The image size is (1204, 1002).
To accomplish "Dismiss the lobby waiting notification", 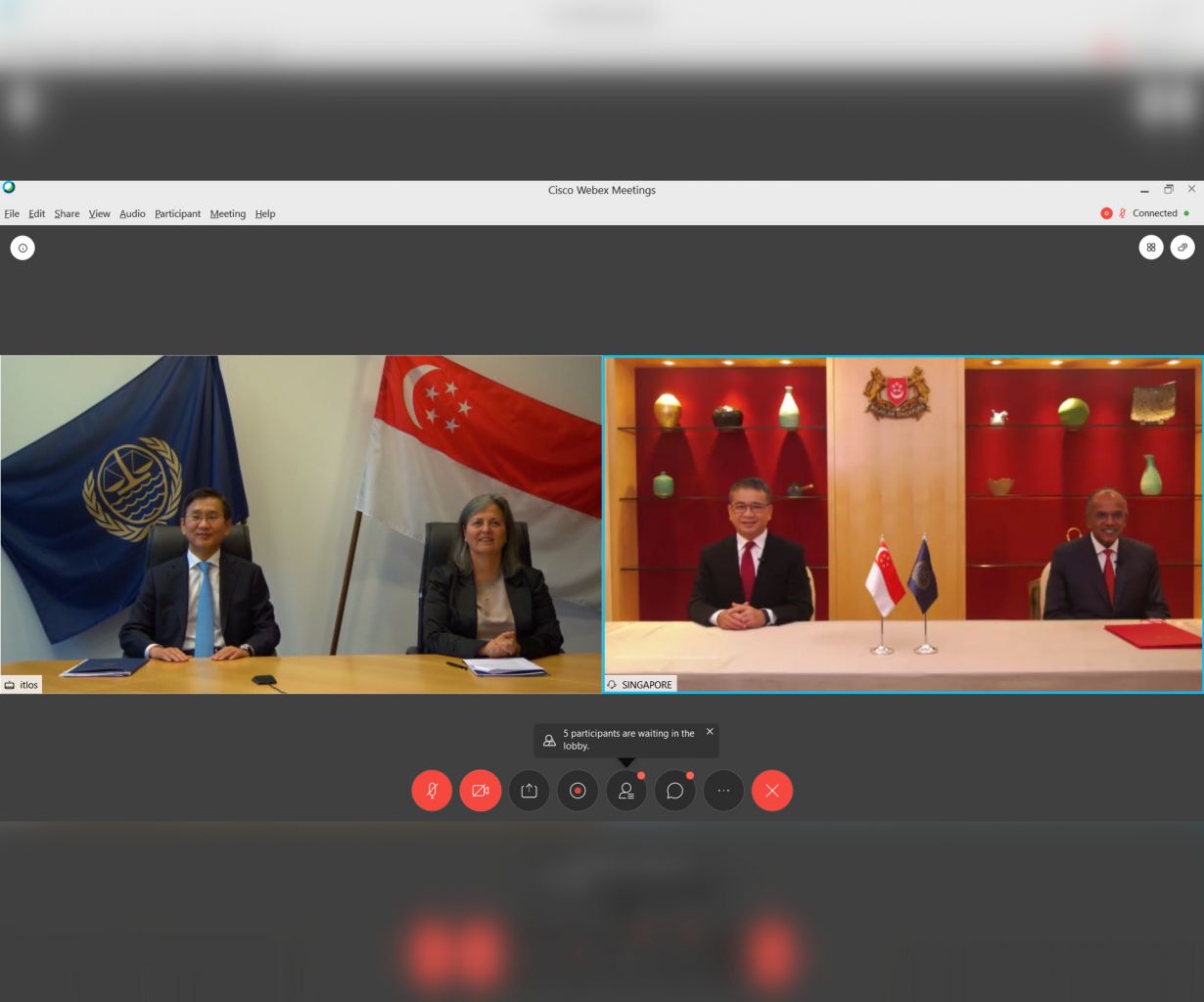I will click(x=710, y=732).
